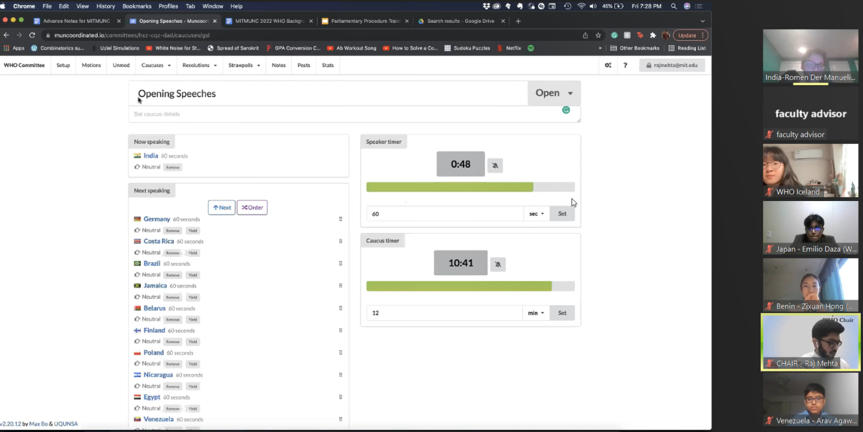Change caucus timer min unit dropdown
Screen dimensions: 863x432
(x=536, y=313)
